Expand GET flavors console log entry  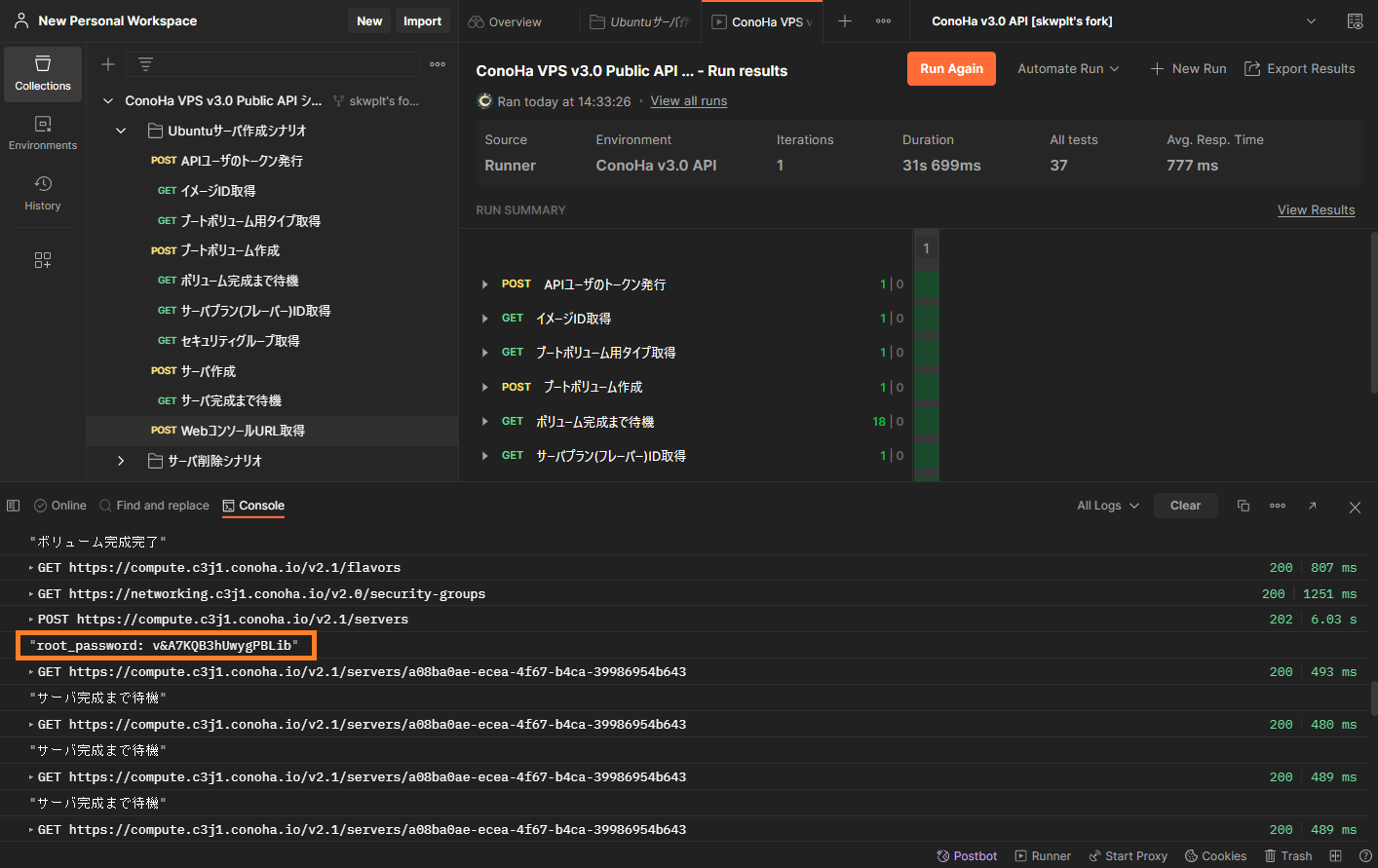[31, 568]
